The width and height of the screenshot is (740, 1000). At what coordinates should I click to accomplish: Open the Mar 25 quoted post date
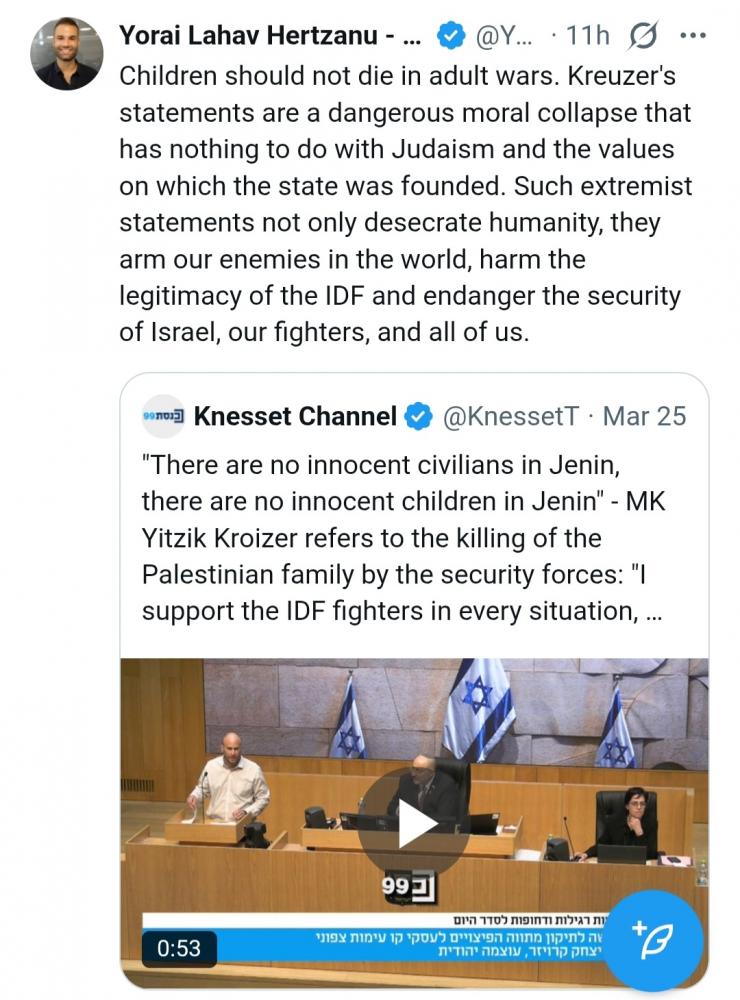pos(645,416)
